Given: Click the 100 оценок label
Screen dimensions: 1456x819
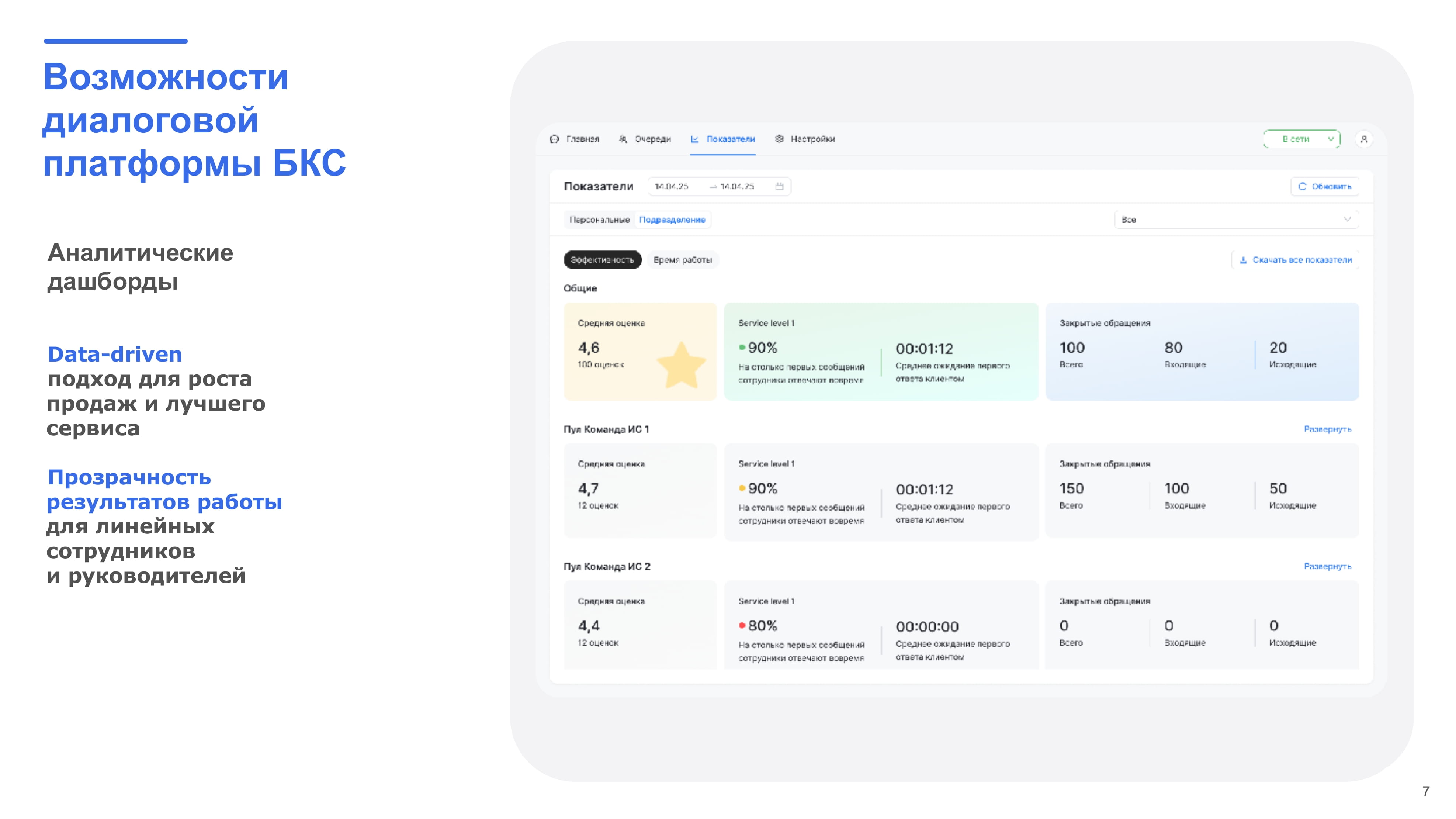Looking at the screenshot, I should pyautogui.click(x=600, y=364).
